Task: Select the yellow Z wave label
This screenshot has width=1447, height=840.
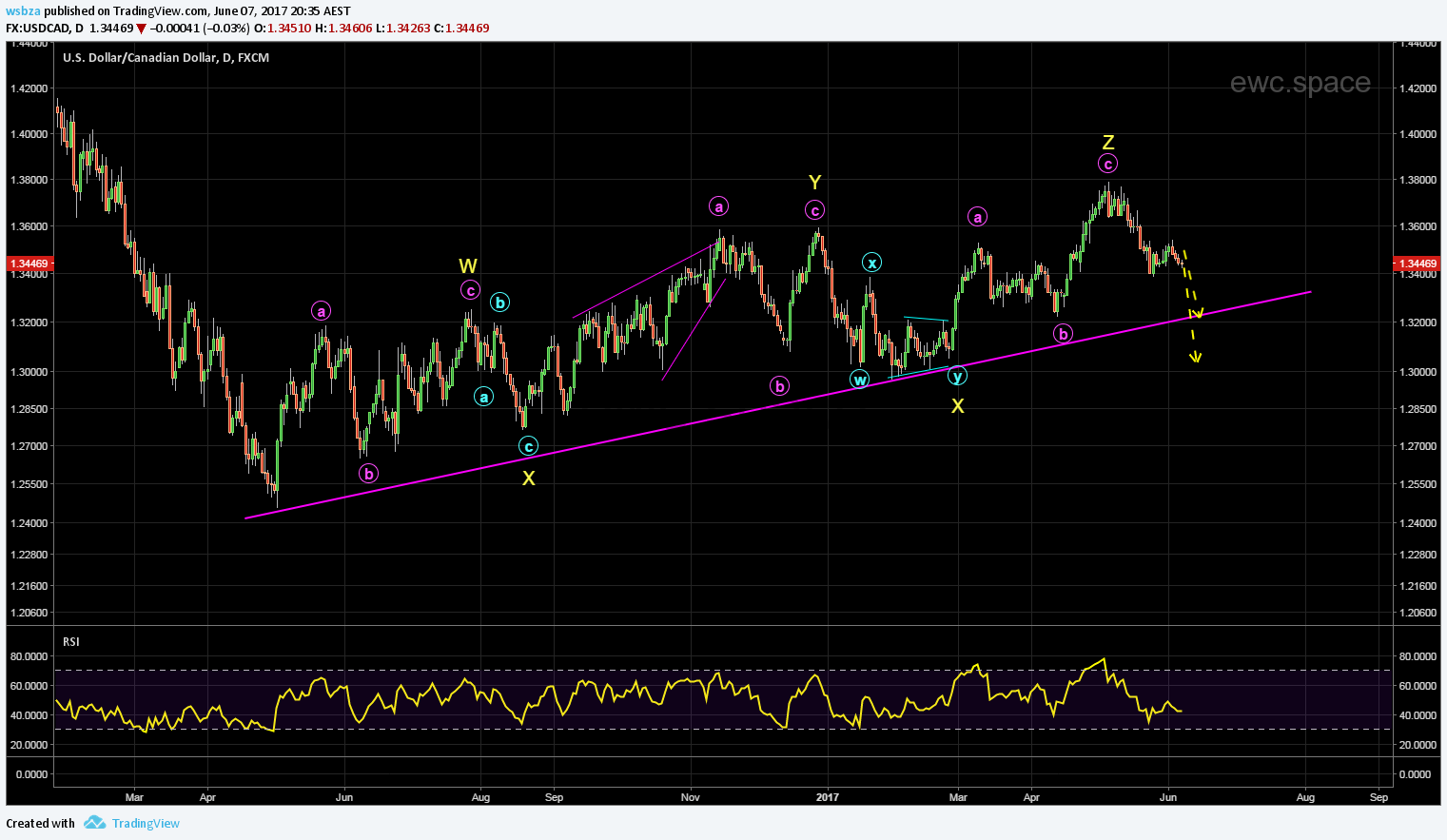Action: (x=1108, y=143)
